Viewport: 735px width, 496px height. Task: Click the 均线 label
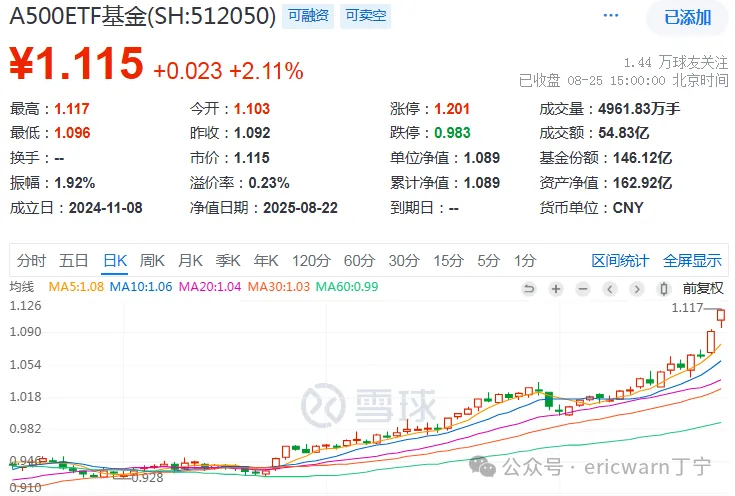coord(22,286)
